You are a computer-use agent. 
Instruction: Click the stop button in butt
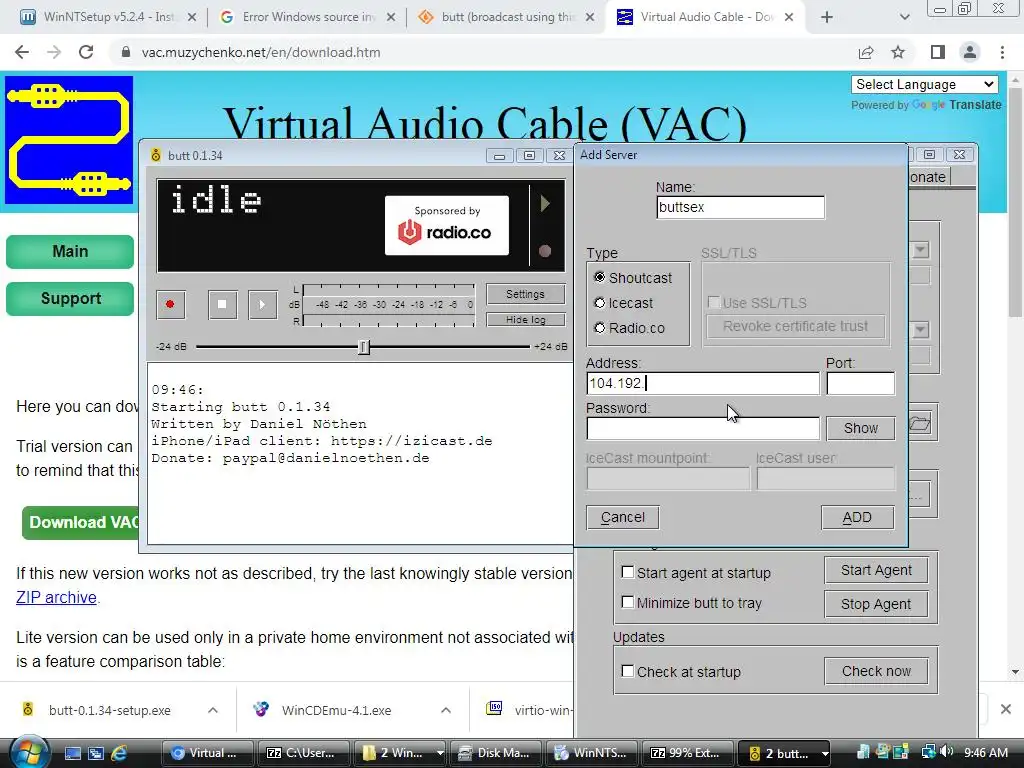coord(222,304)
